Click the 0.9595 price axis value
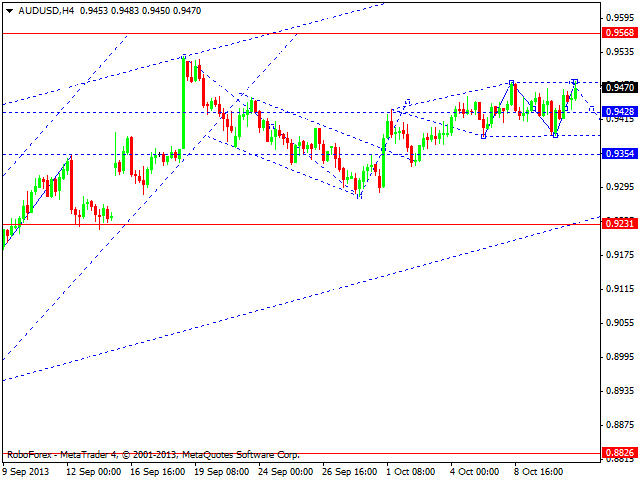The width and height of the screenshot is (640, 480). (x=620, y=17)
